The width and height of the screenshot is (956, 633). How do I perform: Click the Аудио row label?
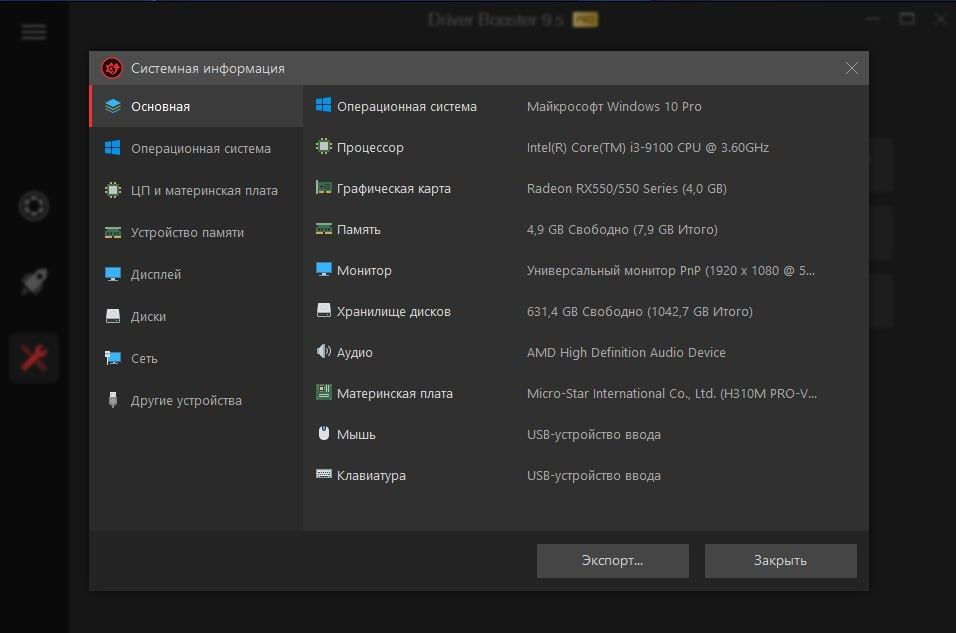[355, 352]
